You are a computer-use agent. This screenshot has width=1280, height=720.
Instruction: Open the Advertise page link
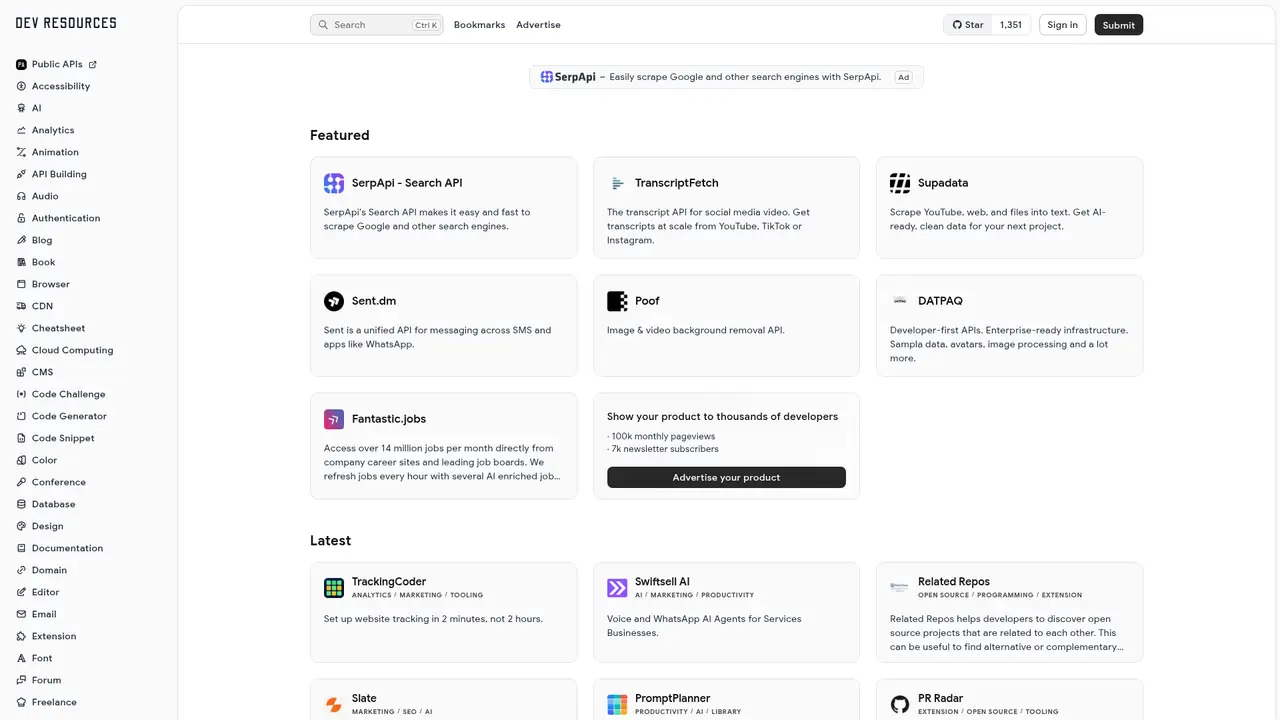pyautogui.click(x=538, y=25)
